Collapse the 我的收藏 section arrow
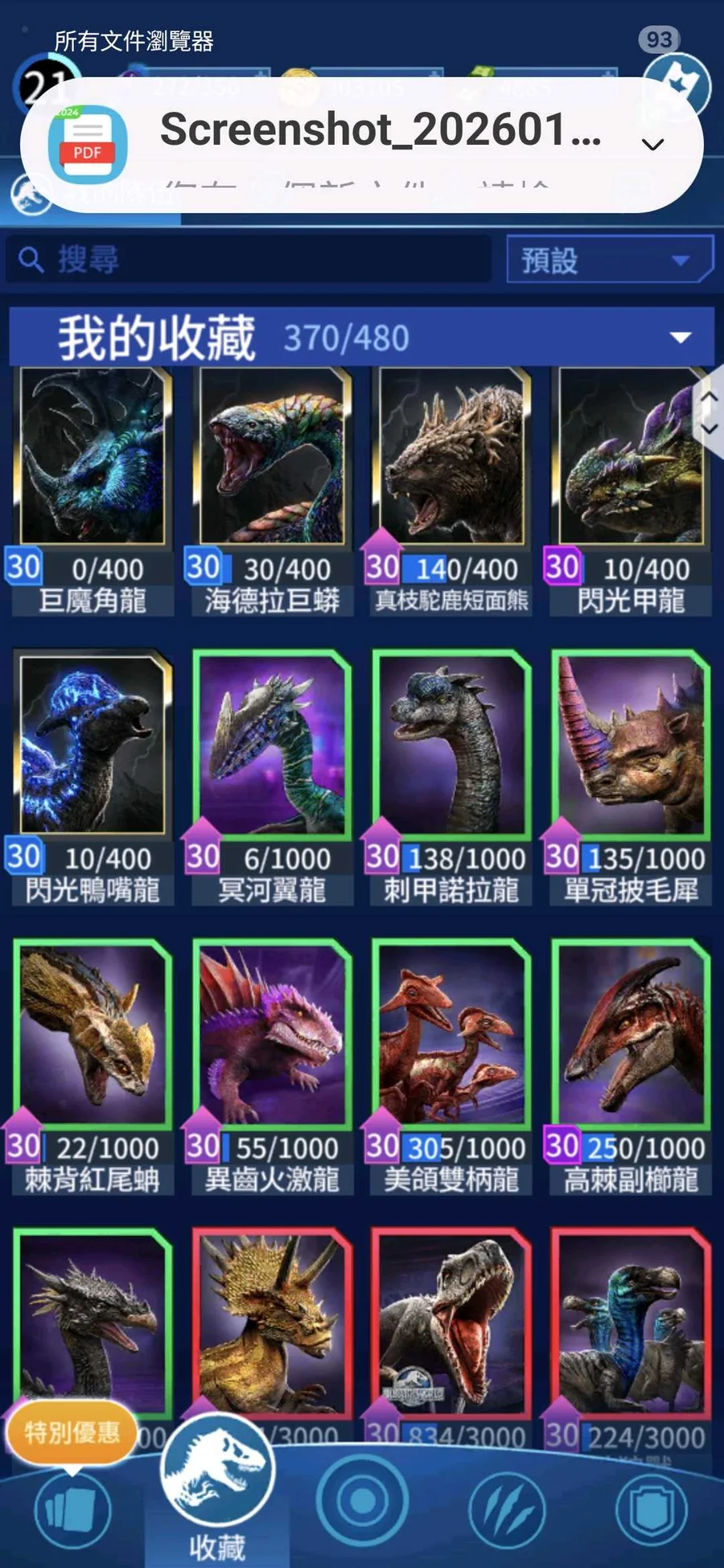This screenshot has width=724, height=1568. (x=681, y=337)
